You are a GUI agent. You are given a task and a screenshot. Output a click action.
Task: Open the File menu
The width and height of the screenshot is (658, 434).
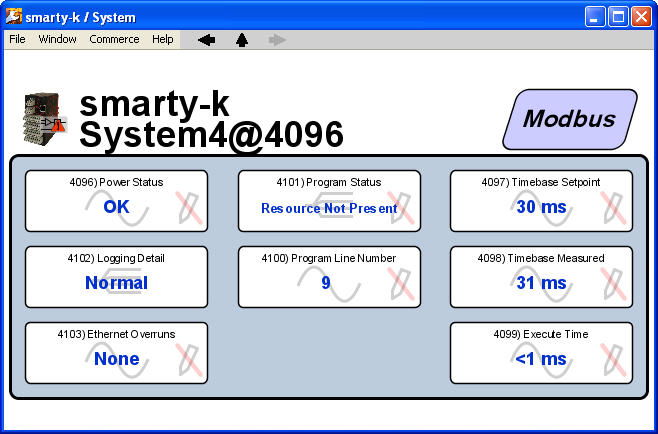(17, 39)
